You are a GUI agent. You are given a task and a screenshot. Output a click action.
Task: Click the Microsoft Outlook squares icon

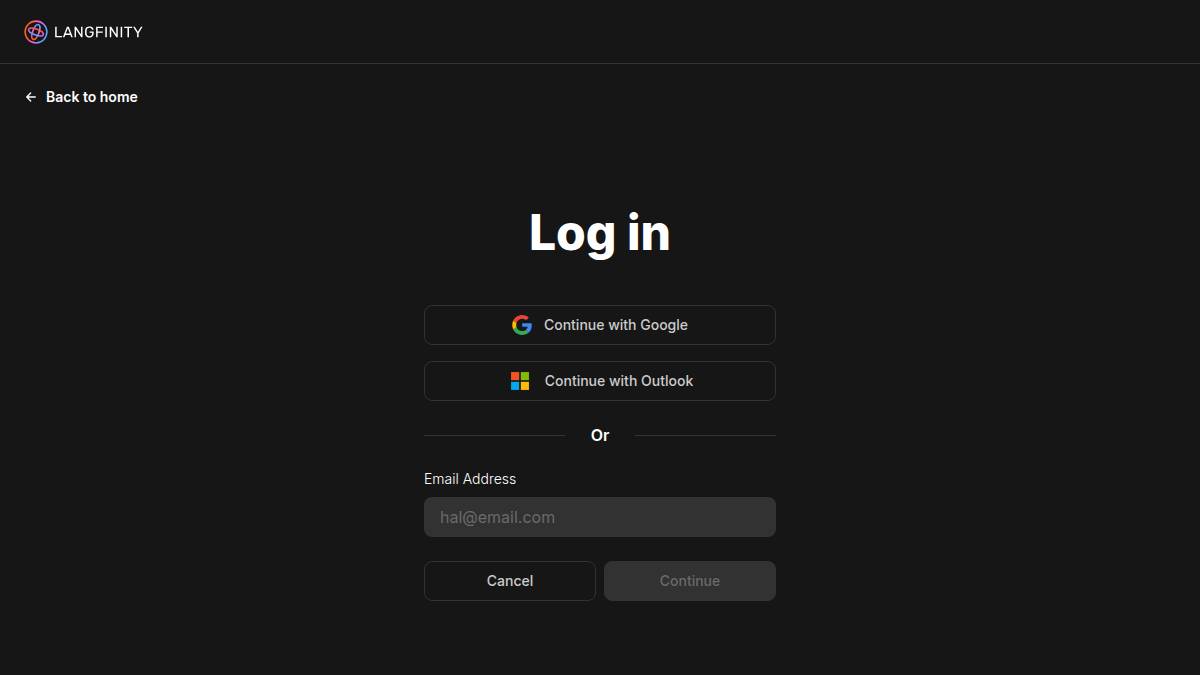coord(520,380)
